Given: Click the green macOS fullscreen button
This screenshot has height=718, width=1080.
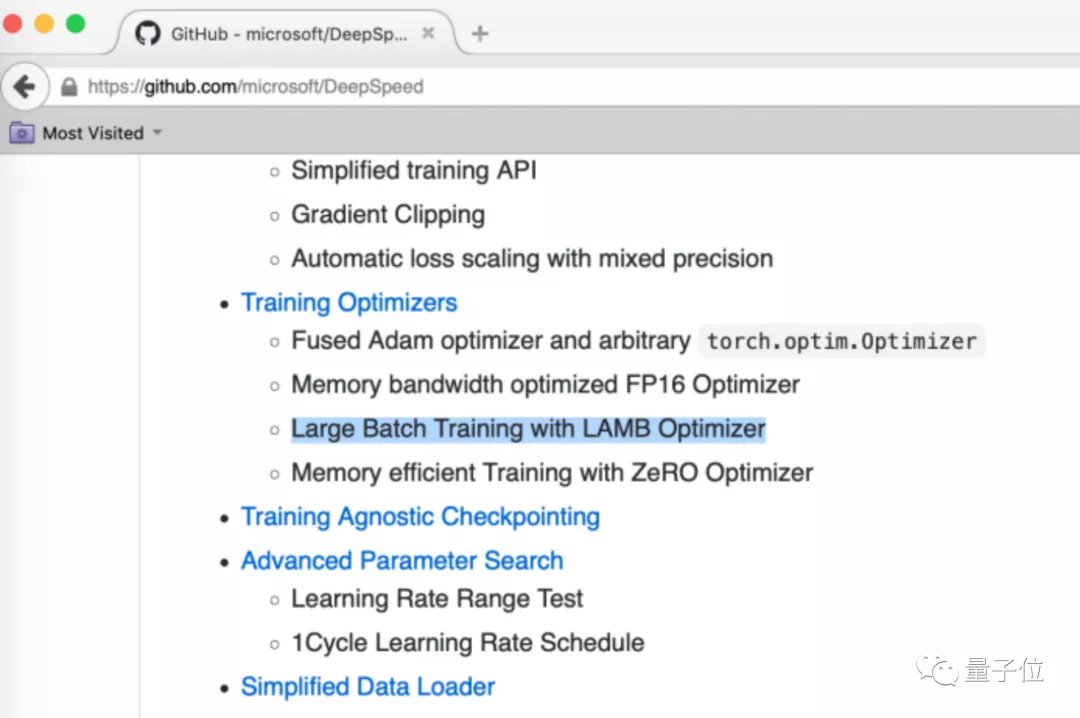Looking at the screenshot, I should pos(75,24).
